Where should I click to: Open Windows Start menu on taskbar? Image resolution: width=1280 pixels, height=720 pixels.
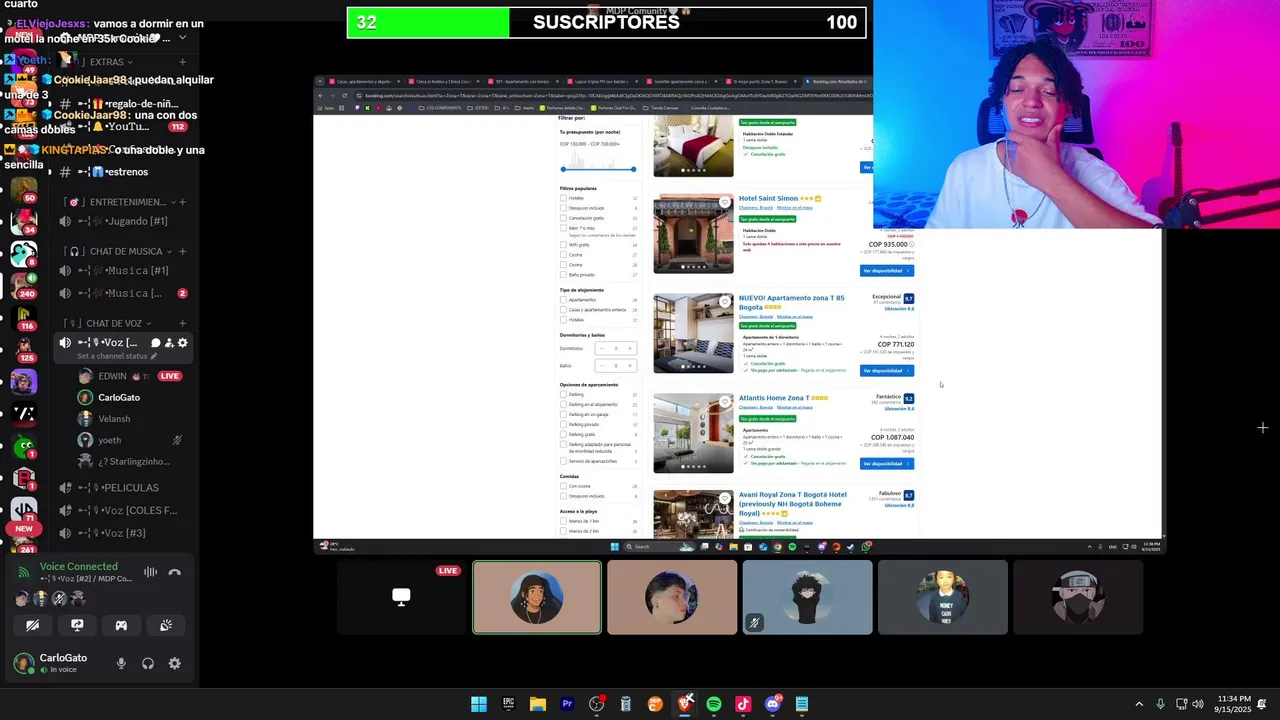479,704
